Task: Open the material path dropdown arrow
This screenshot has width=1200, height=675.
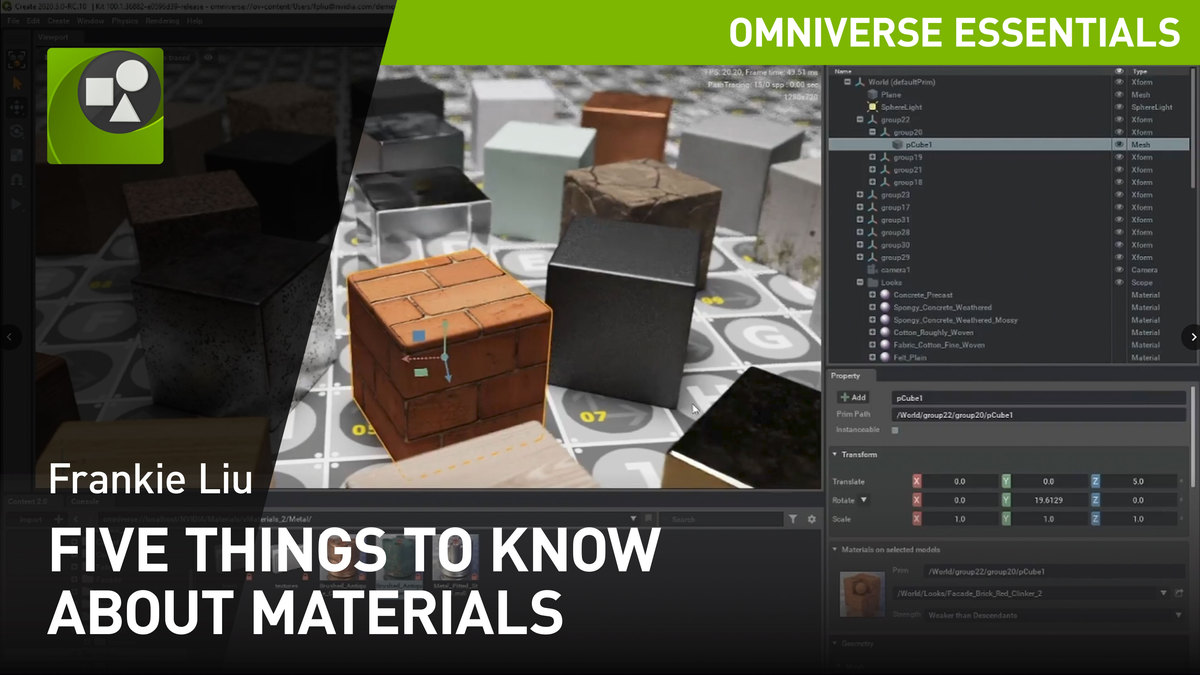Action: tap(1164, 594)
